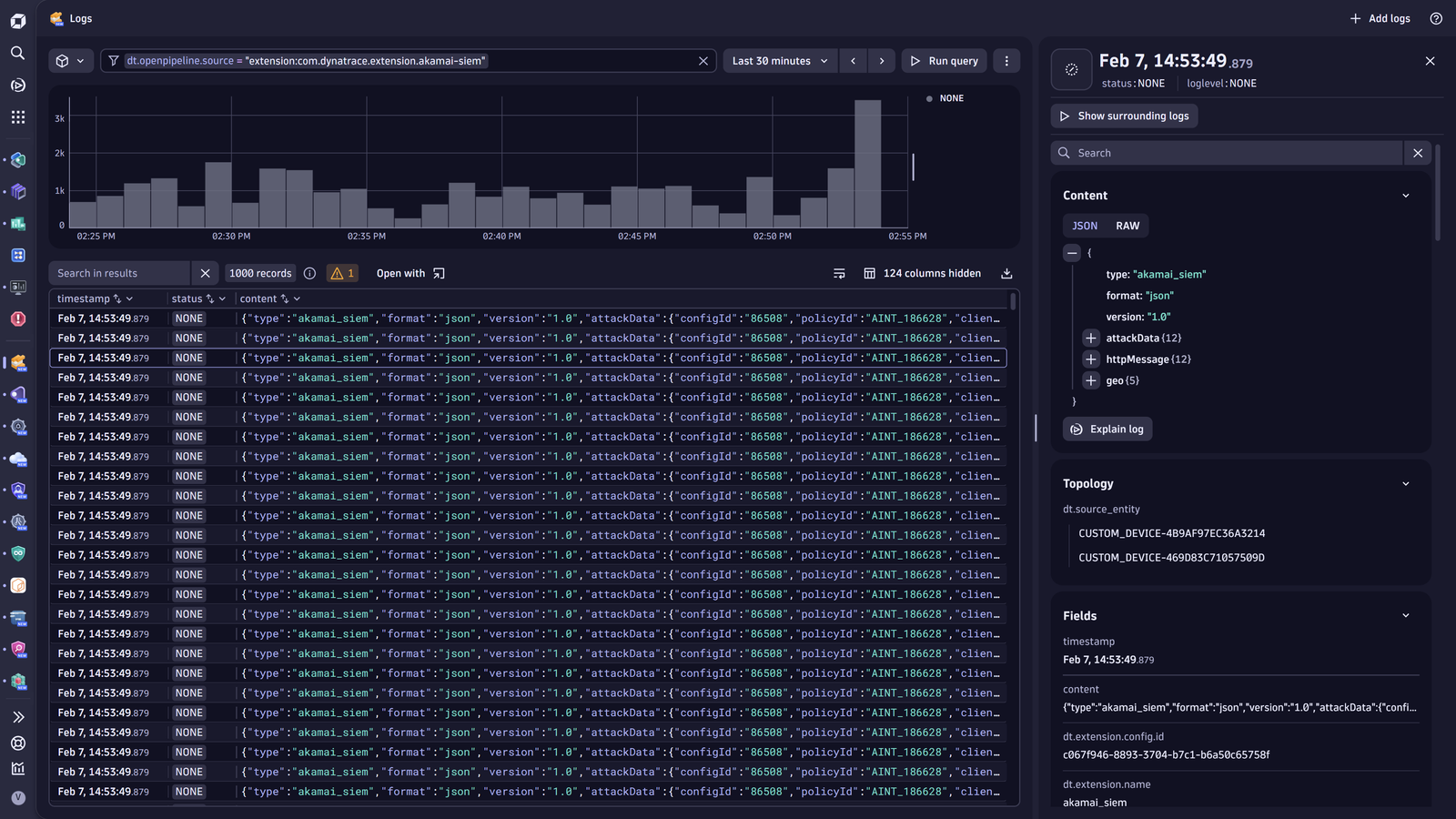Collapse the Topology section chevron

click(x=1406, y=484)
